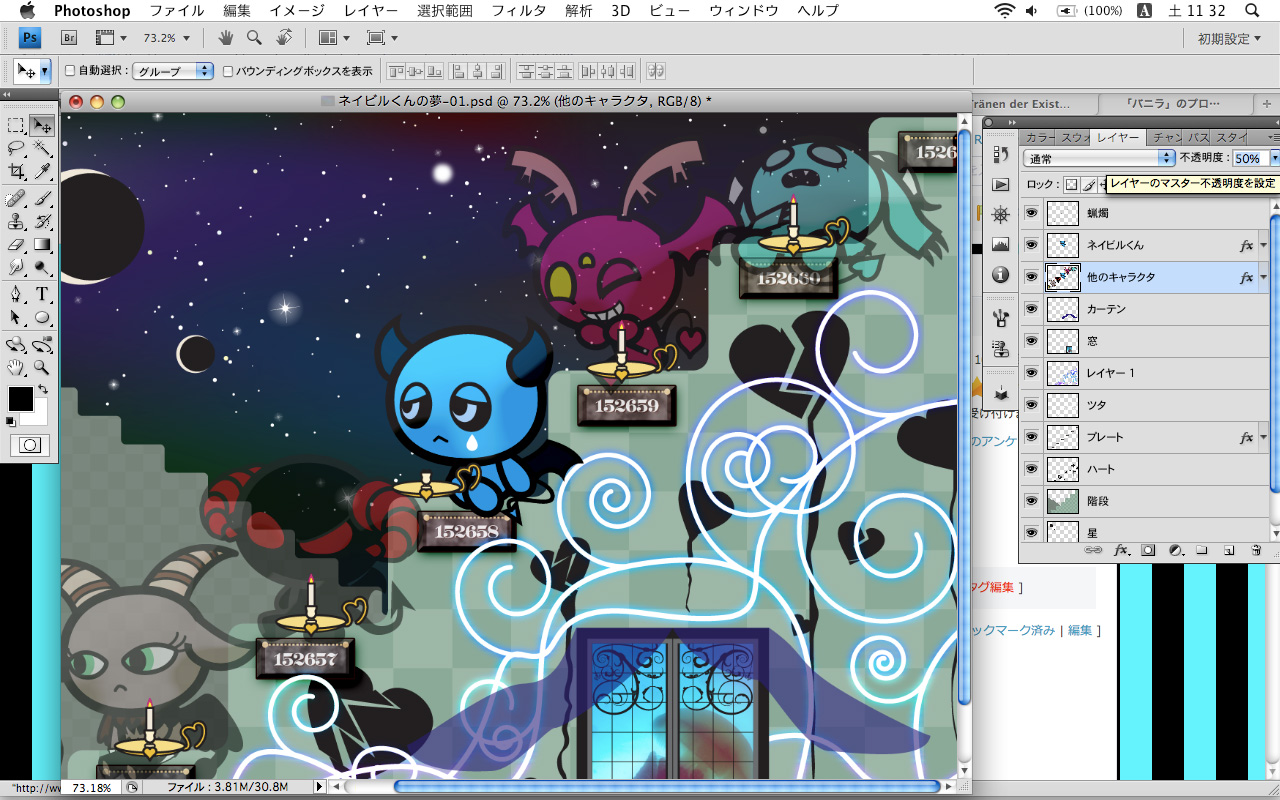Select the Crop tool
The height and width of the screenshot is (800, 1280).
click(x=16, y=171)
